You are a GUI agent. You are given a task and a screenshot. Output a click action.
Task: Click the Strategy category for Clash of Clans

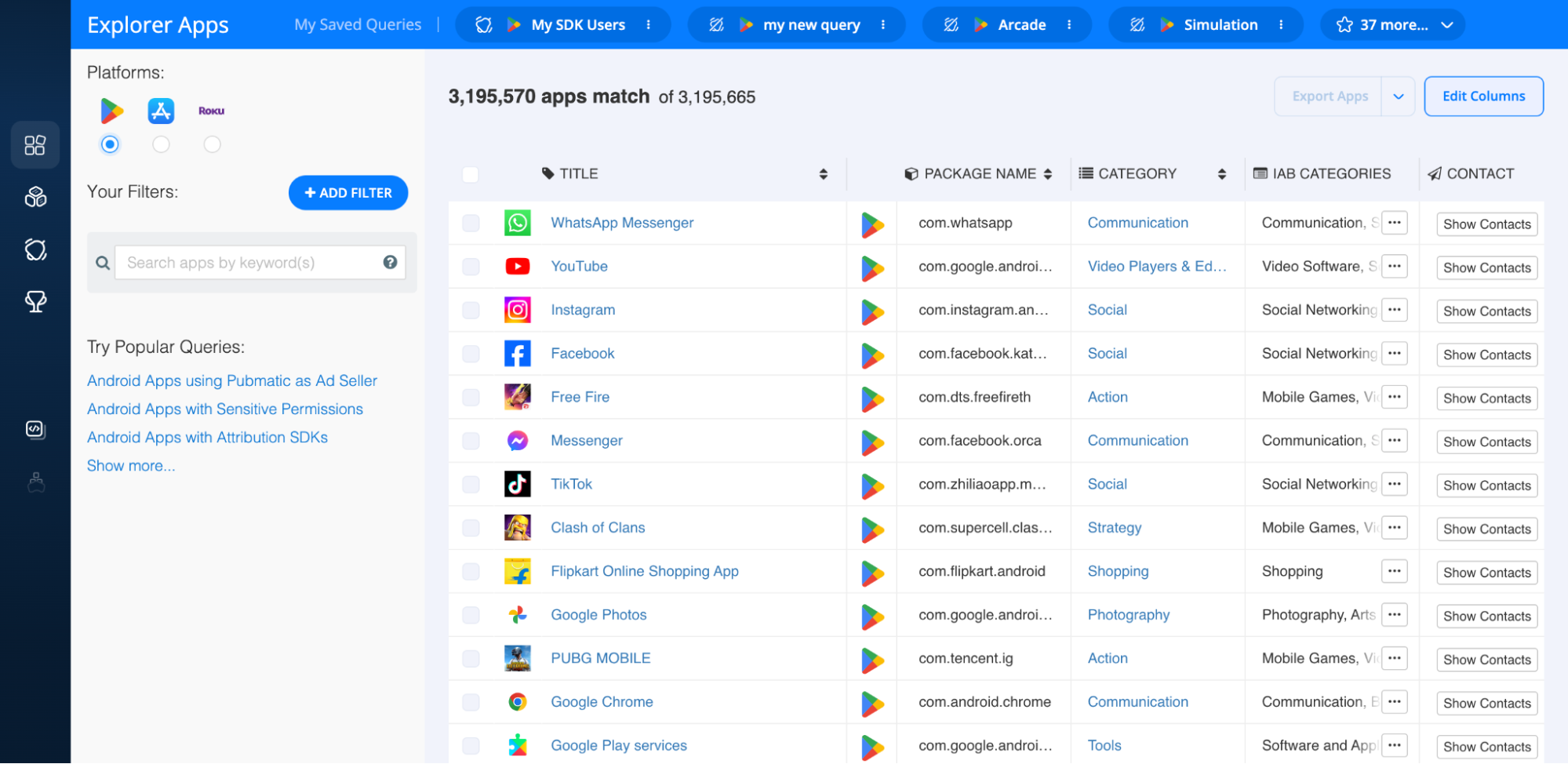pyautogui.click(x=1115, y=528)
